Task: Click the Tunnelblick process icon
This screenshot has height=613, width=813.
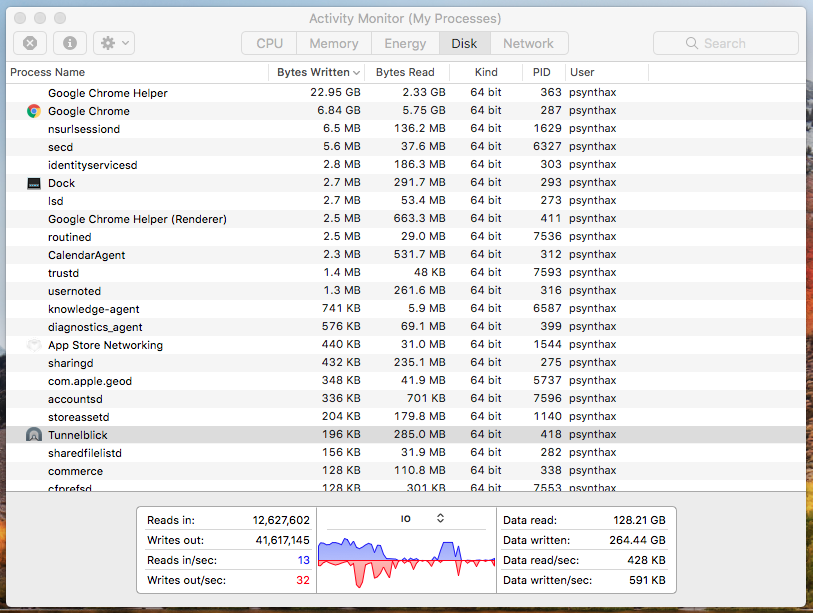Action: (x=34, y=435)
